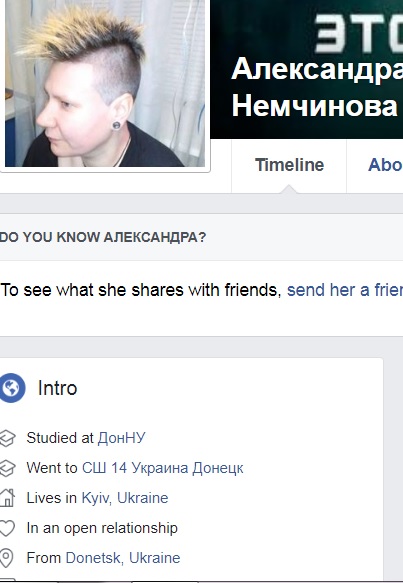Click the location pin icon beside From
The image size is (403, 583).
6,558
